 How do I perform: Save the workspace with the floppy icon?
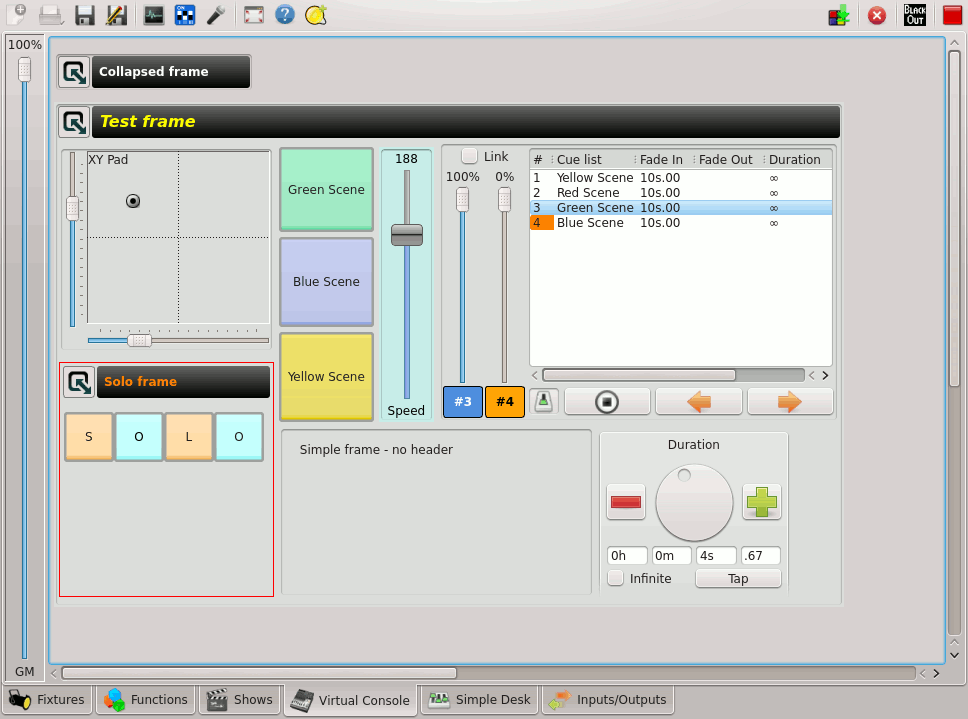tap(85, 15)
